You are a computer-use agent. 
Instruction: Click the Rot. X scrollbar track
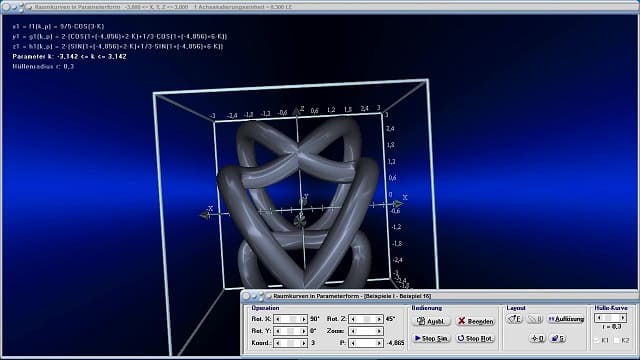click(291, 319)
